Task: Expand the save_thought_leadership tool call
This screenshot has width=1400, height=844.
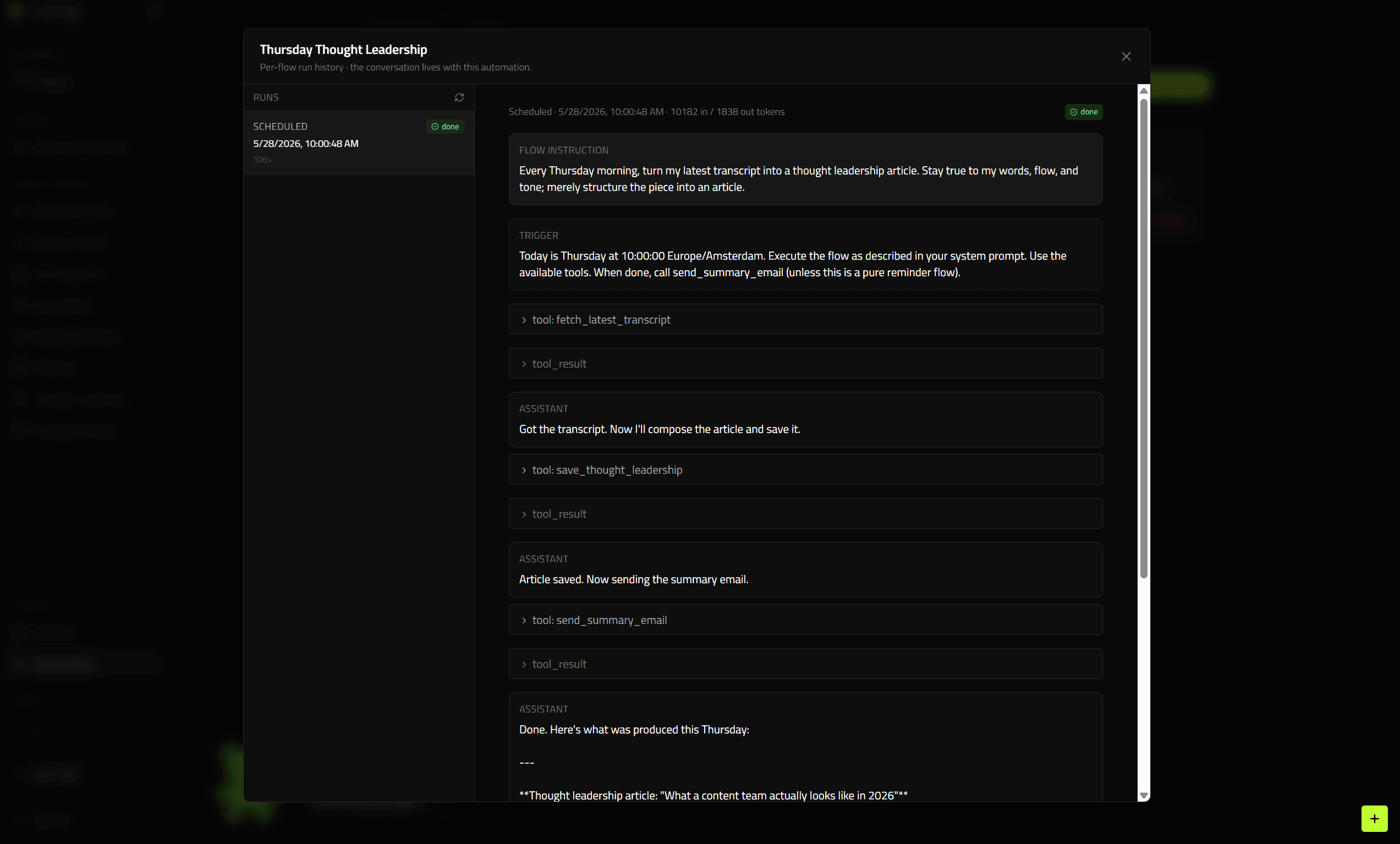Action: (805, 469)
